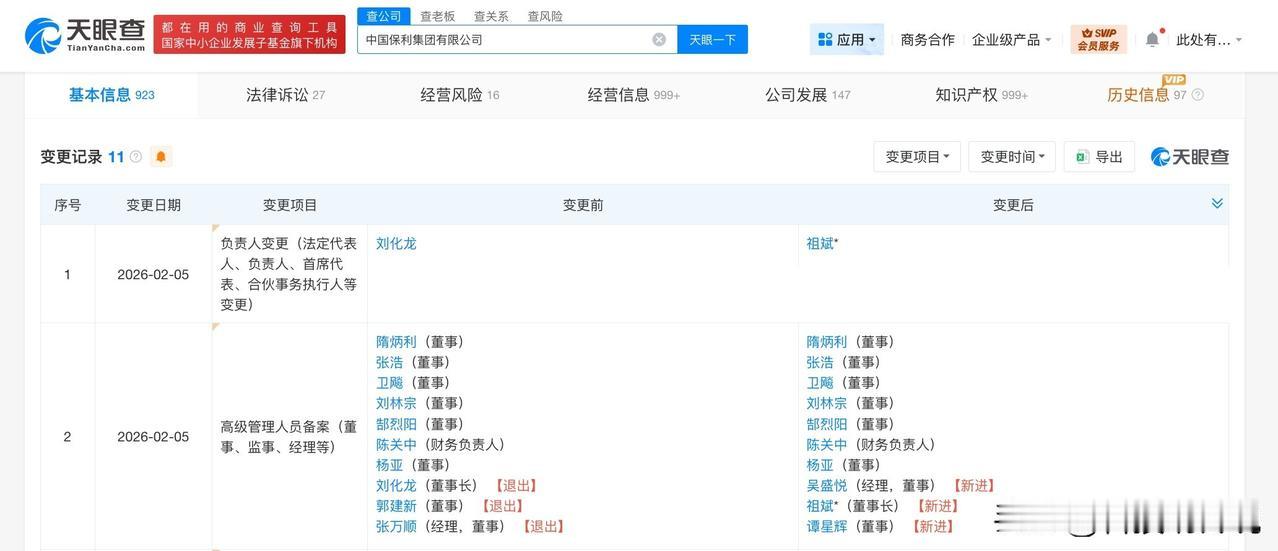This screenshot has height=551, width=1278.
Task: Click the orange alert bell next to 变更记录
Action: 161,157
